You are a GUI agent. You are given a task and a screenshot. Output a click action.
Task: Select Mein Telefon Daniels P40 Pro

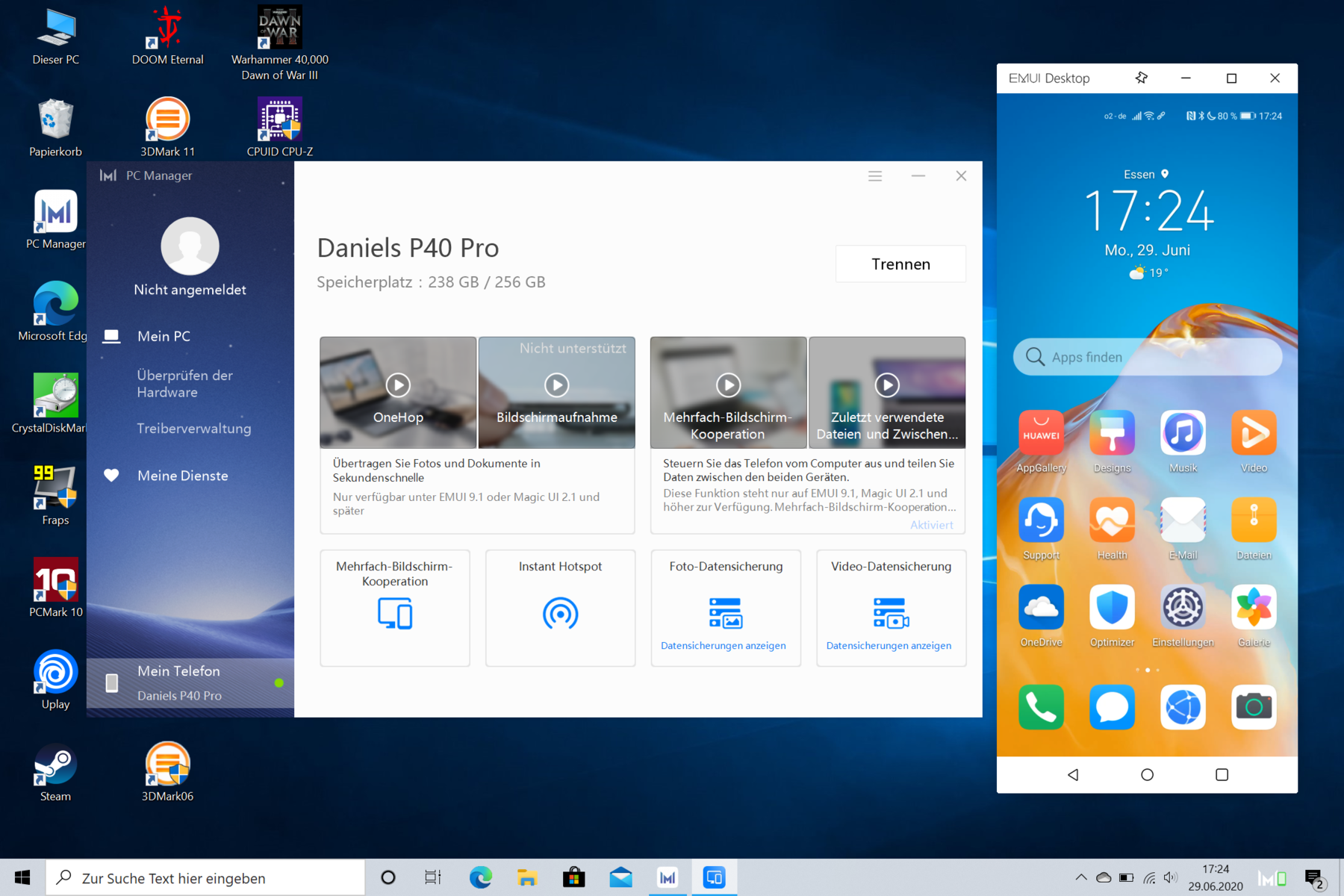(190, 682)
